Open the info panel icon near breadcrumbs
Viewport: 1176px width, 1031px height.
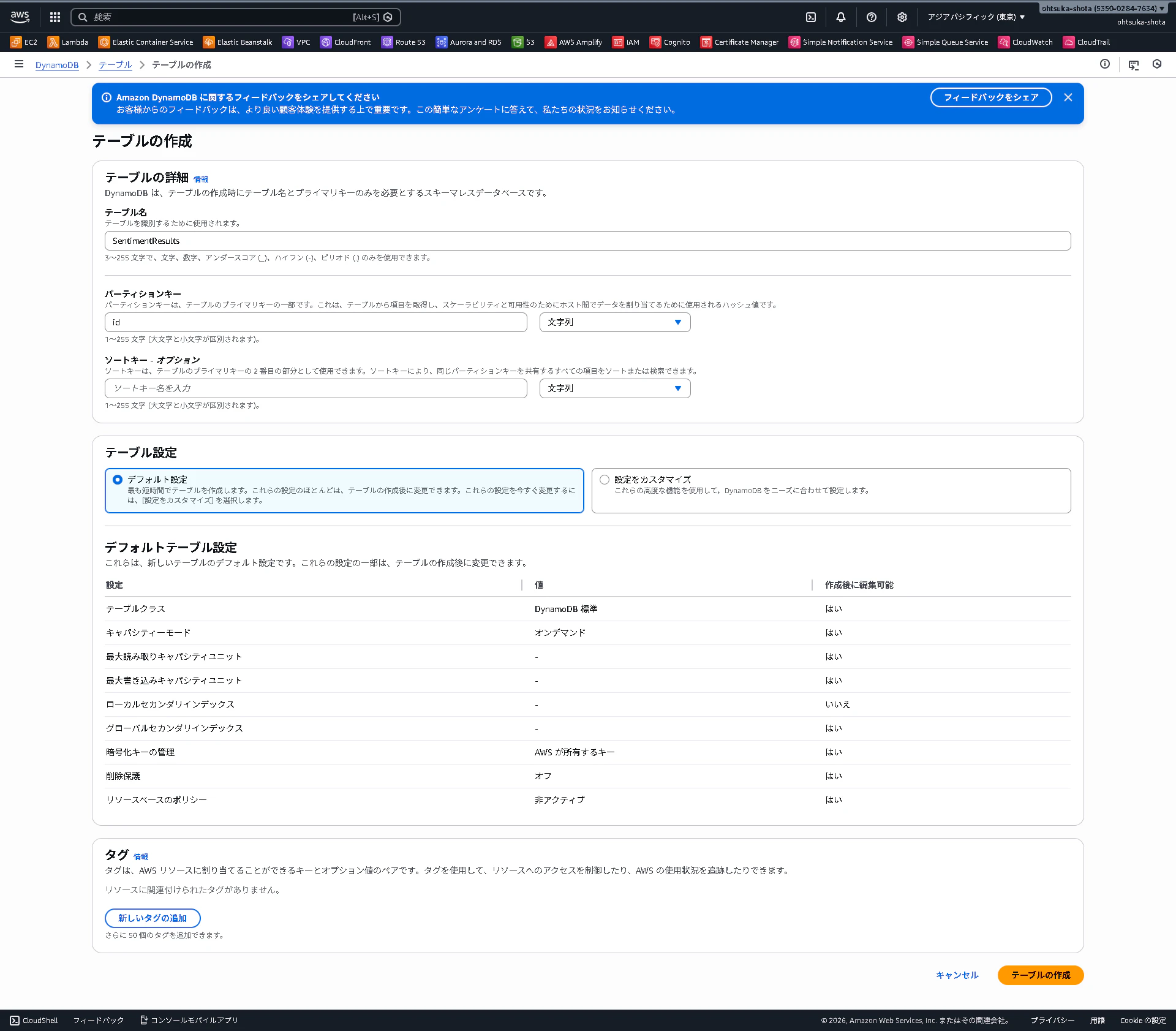click(1105, 64)
